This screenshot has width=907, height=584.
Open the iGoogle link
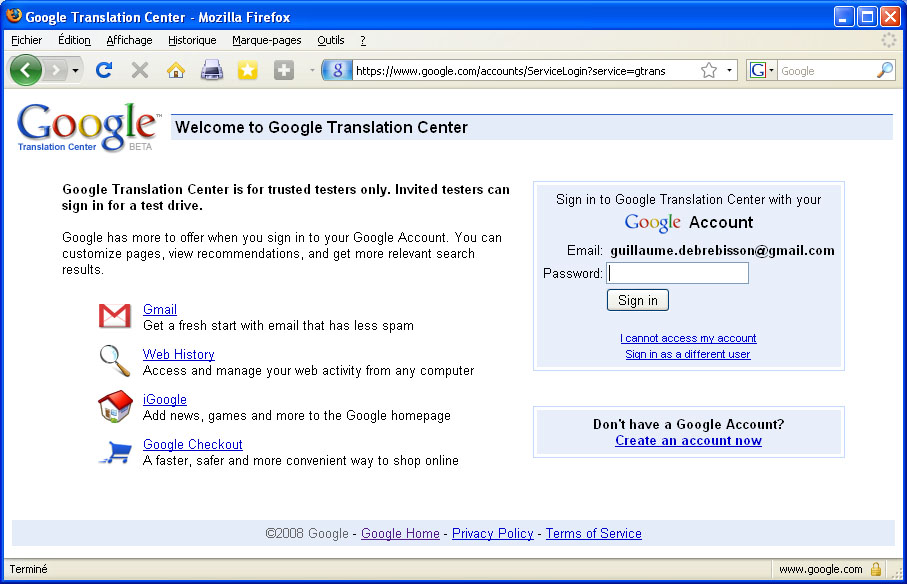(x=165, y=400)
